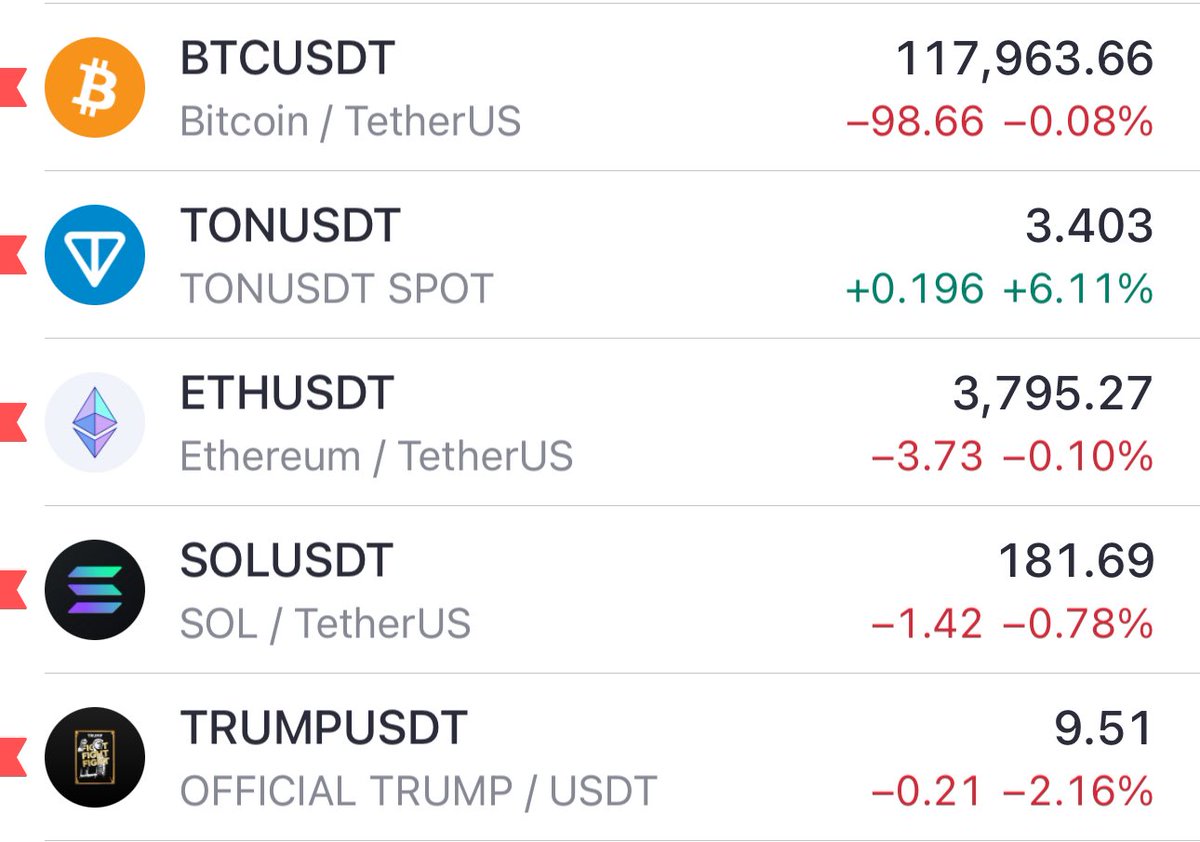The width and height of the screenshot is (1200, 842).
Task: Tap the red flag beside BTCUSDT
Action: click(x=12, y=87)
